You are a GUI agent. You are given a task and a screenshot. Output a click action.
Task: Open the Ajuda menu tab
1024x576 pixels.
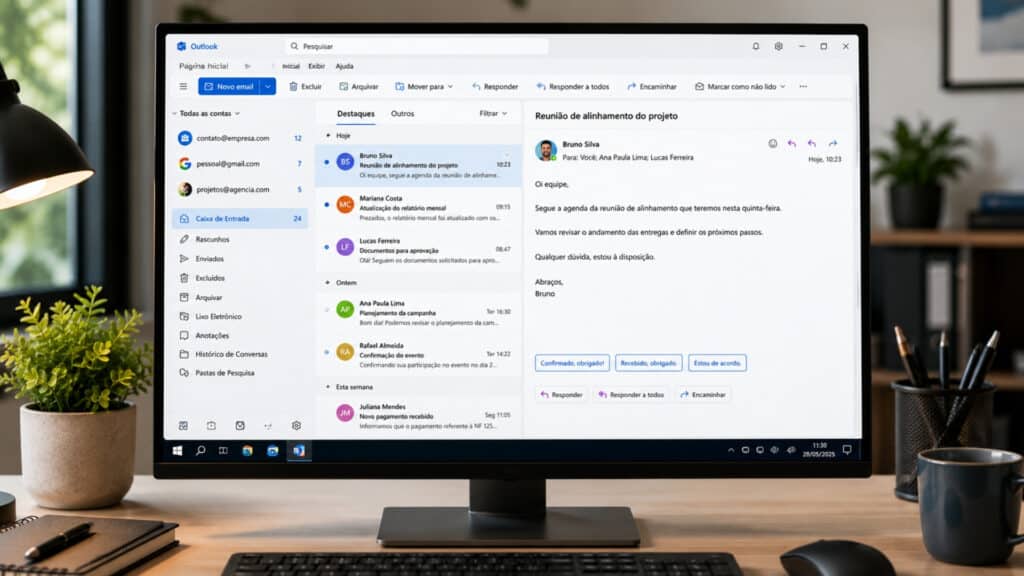click(x=344, y=66)
